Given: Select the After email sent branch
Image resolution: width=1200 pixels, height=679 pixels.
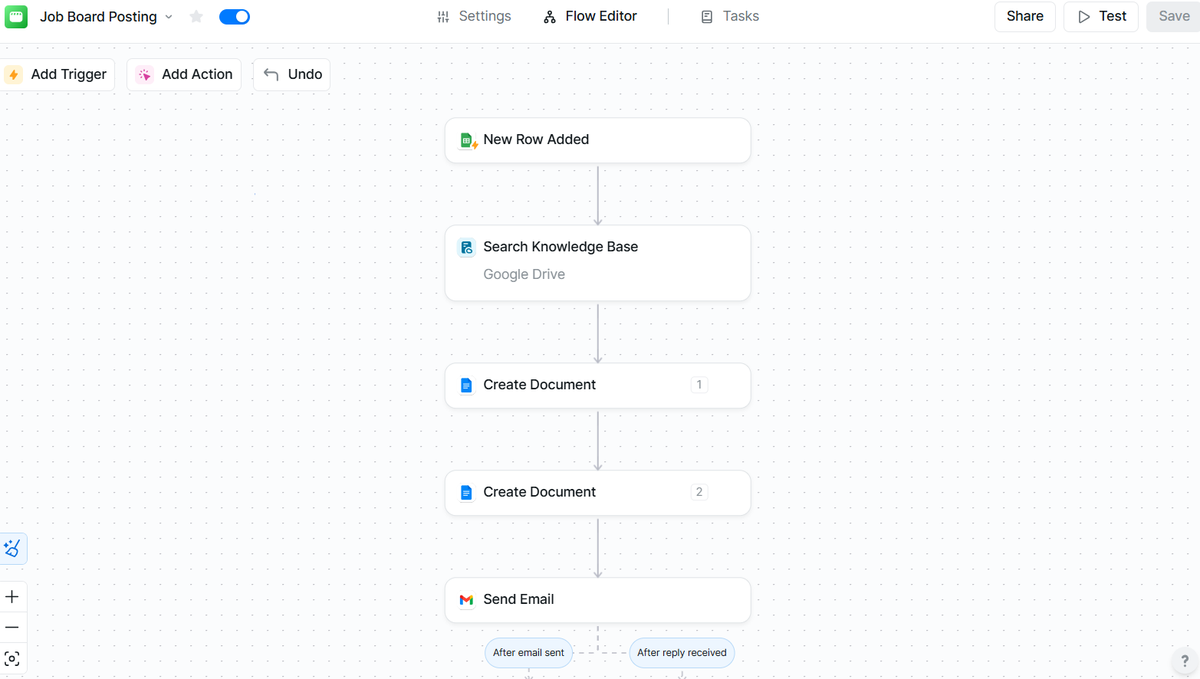Looking at the screenshot, I should (x=528, y=652).
